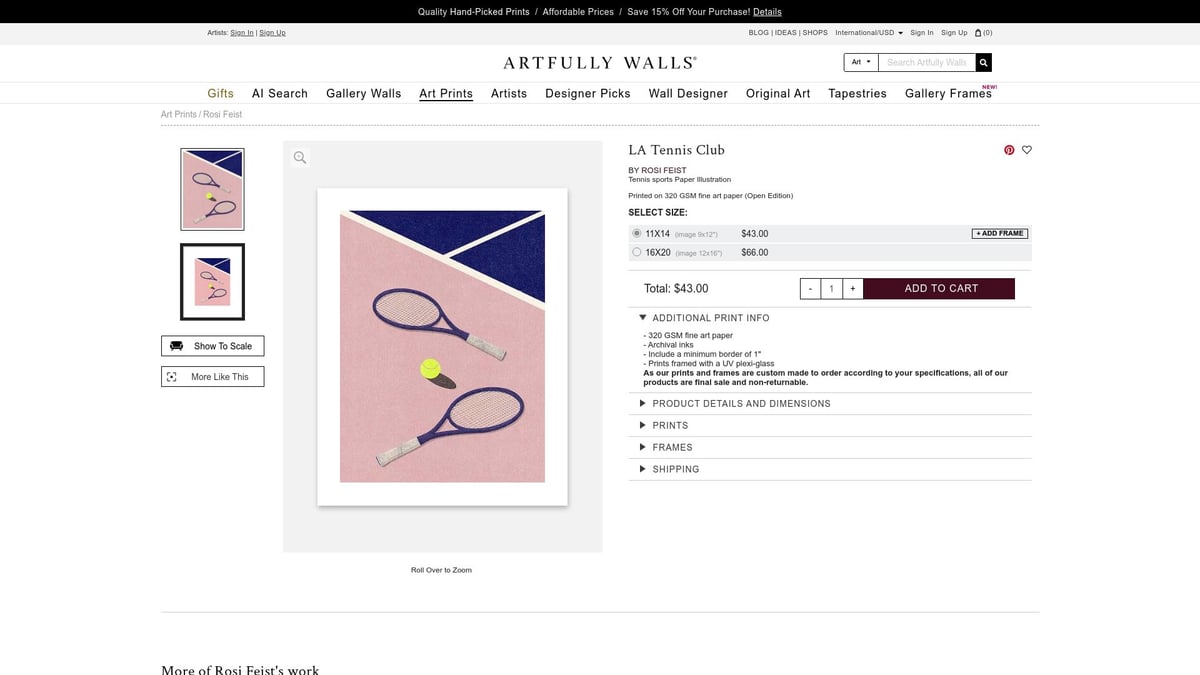Open the Wall Designer menu item
The width and height of the screenshot is (1200, 675).
[x=688, y=93]
